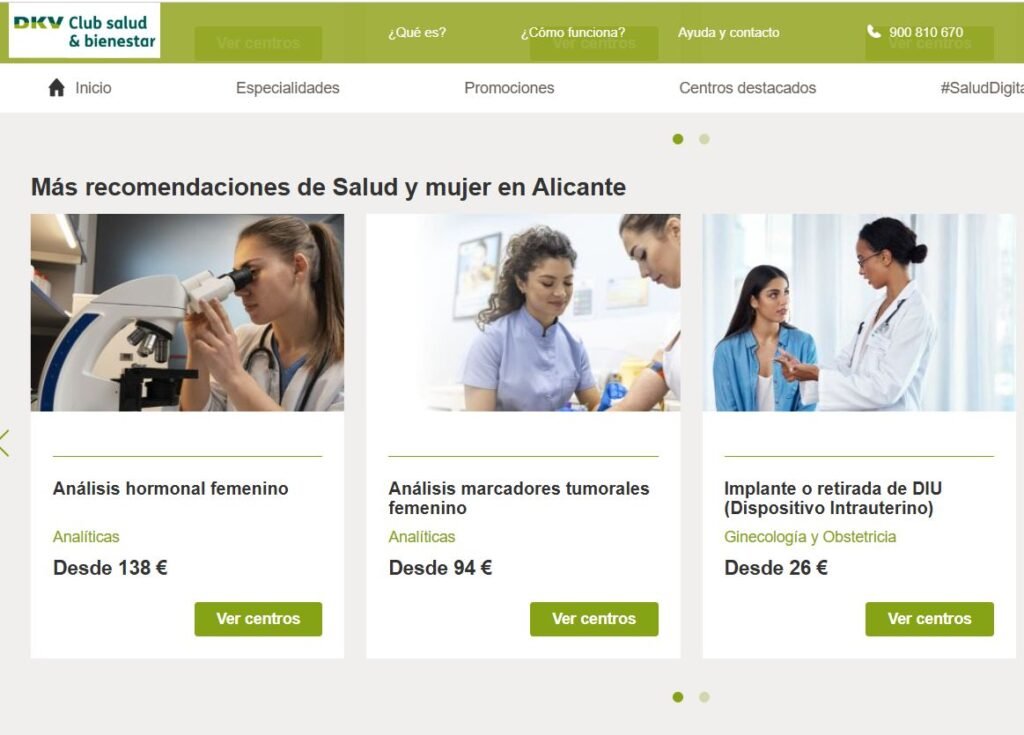Click Ver centros for Implante de DIU
The image size is (1024, 735).
tap(929, 619)
